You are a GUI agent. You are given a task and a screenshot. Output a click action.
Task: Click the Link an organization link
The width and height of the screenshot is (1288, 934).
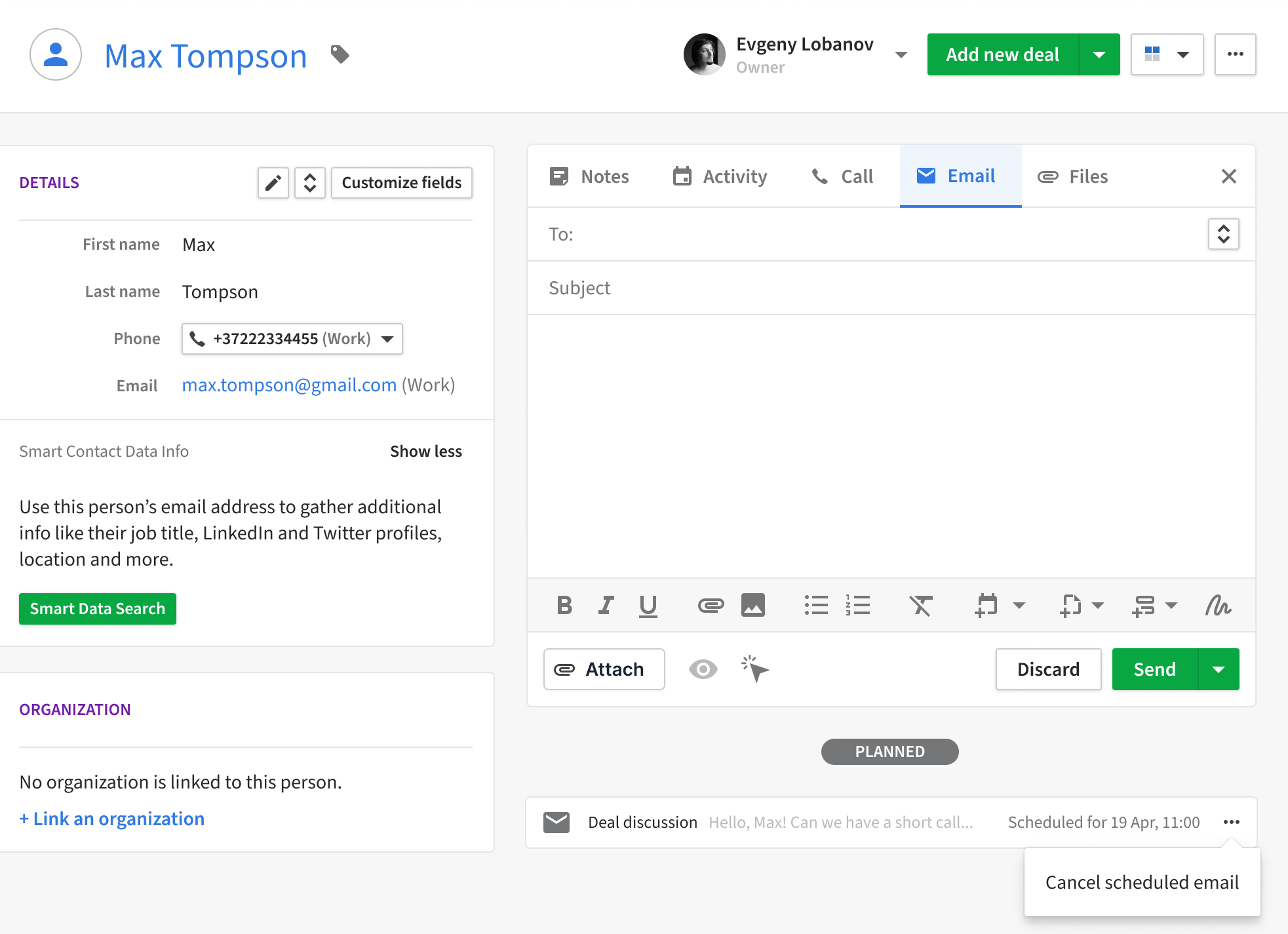tap(112, 818)
